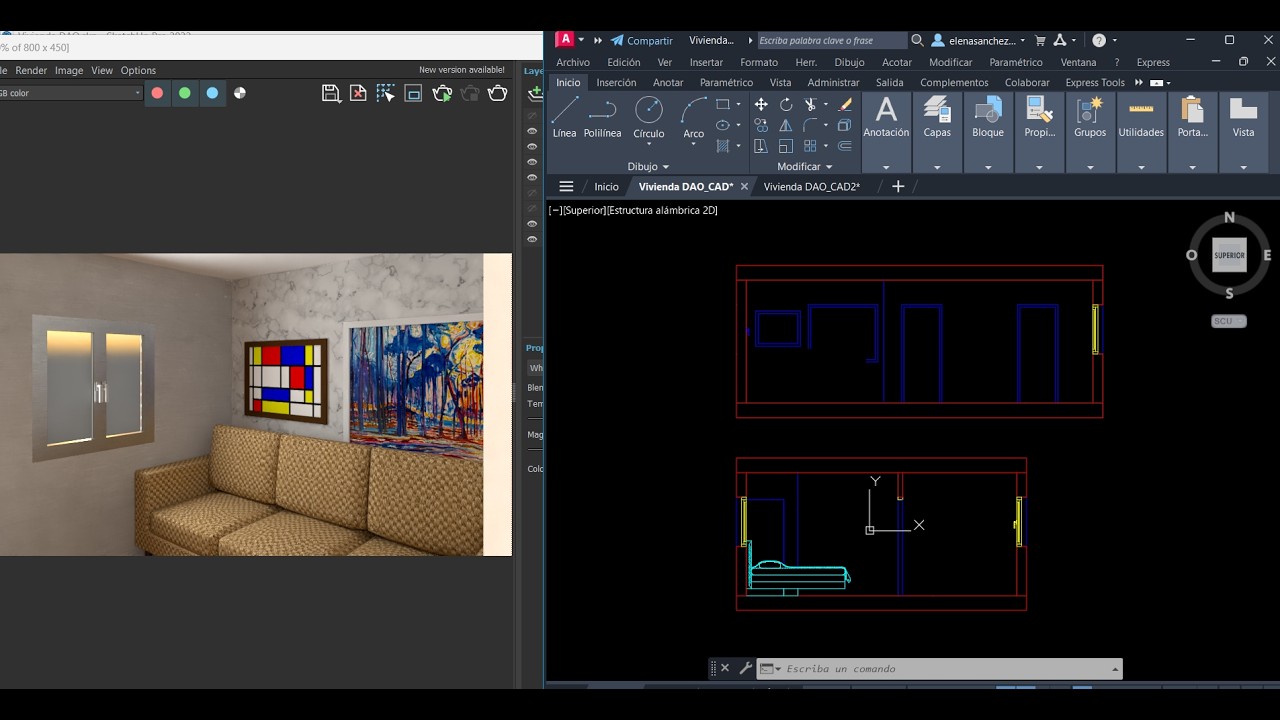Click the New version available! notice
The image size is (1280, 720).
point(461,70)
